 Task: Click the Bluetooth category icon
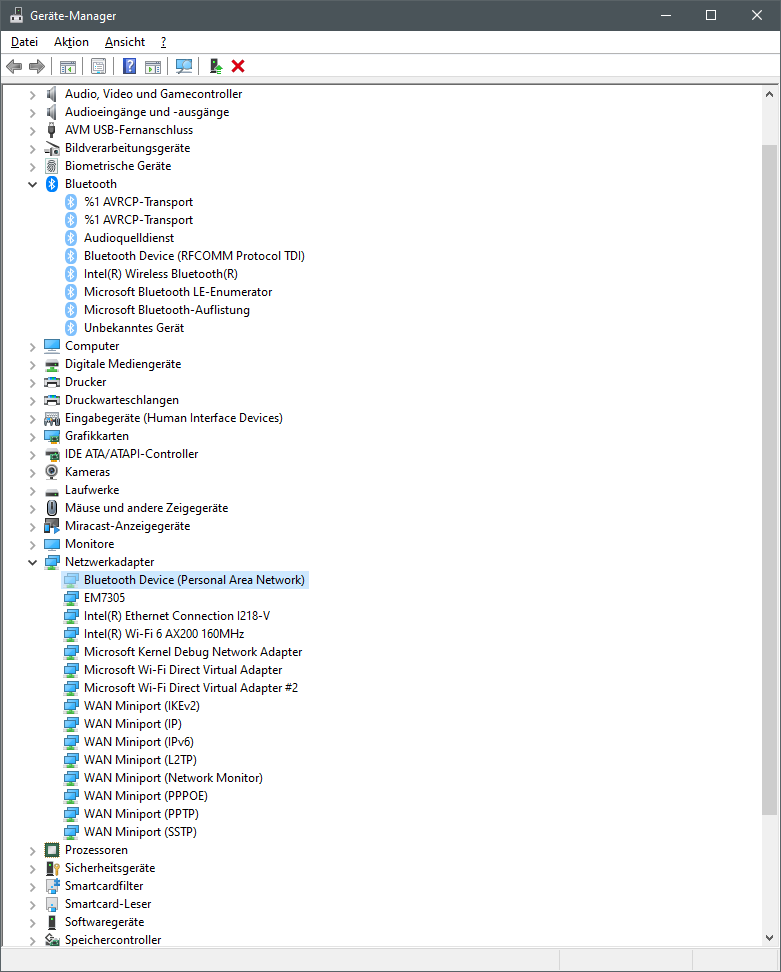pyautogui.click(x=52, y=184)
